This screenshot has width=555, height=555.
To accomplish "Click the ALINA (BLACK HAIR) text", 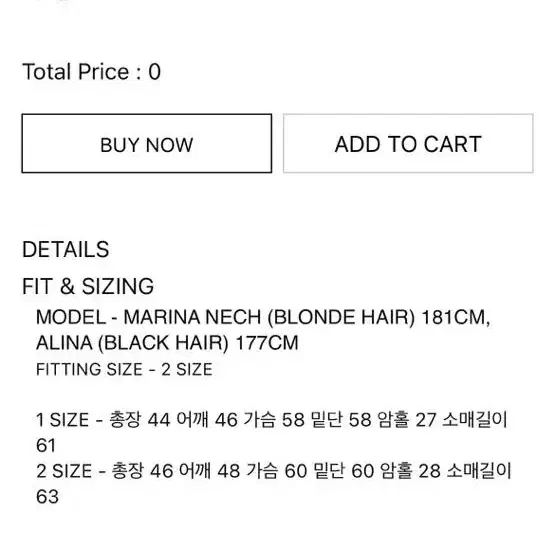I will tap(132, 343).
